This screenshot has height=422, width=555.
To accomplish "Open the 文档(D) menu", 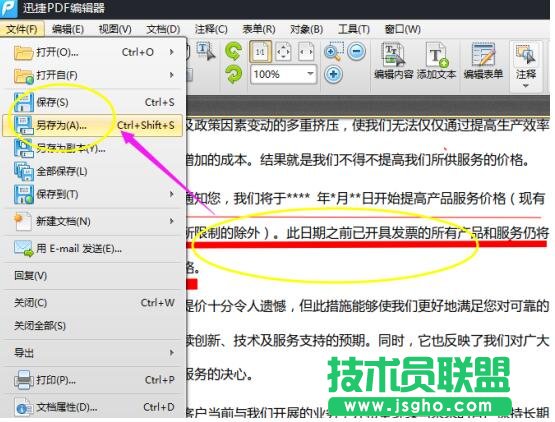I will point(163,29).
